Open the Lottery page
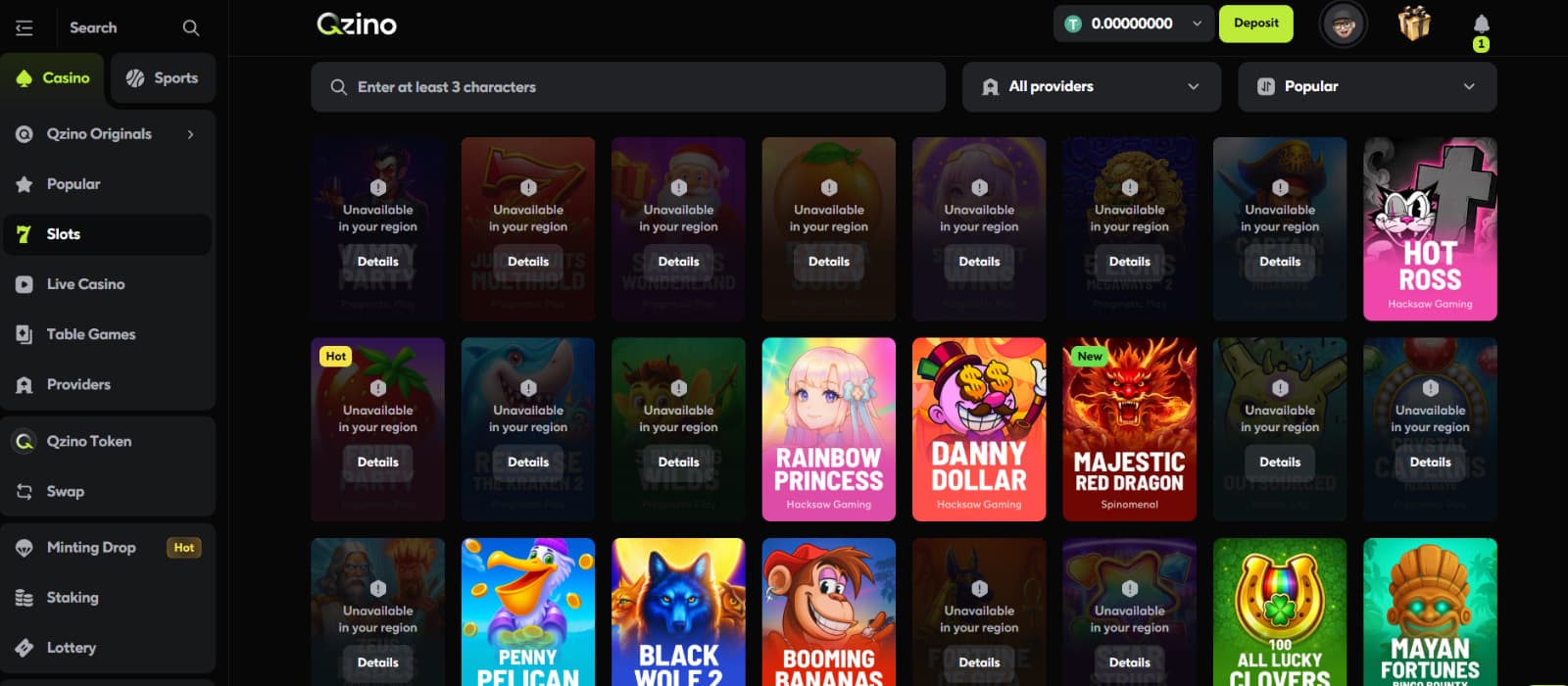1568x686 pixels. (x=107, y=648)
